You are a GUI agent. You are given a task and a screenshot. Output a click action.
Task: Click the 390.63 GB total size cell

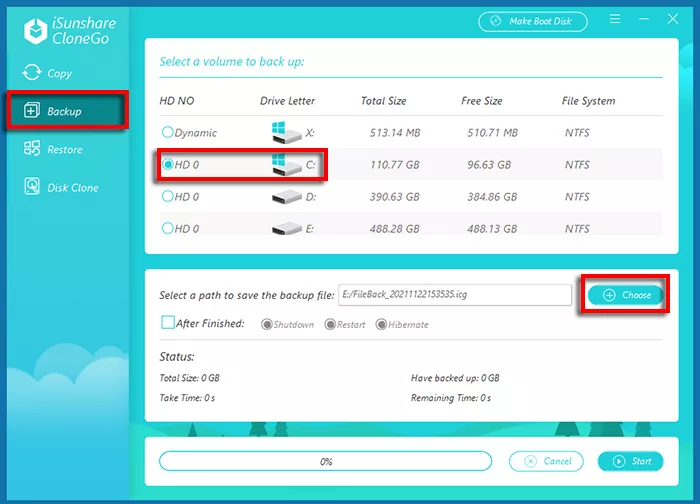pyautogui.click(x=395, y=196)
